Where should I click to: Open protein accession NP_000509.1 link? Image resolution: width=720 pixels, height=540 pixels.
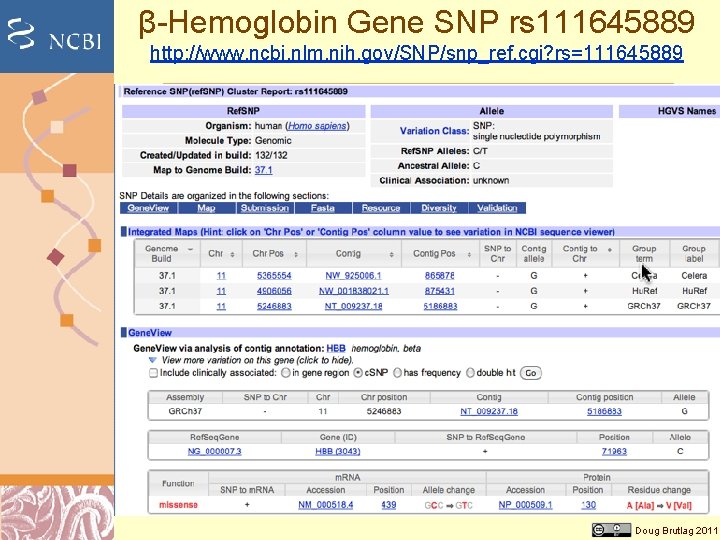point(525,505)
